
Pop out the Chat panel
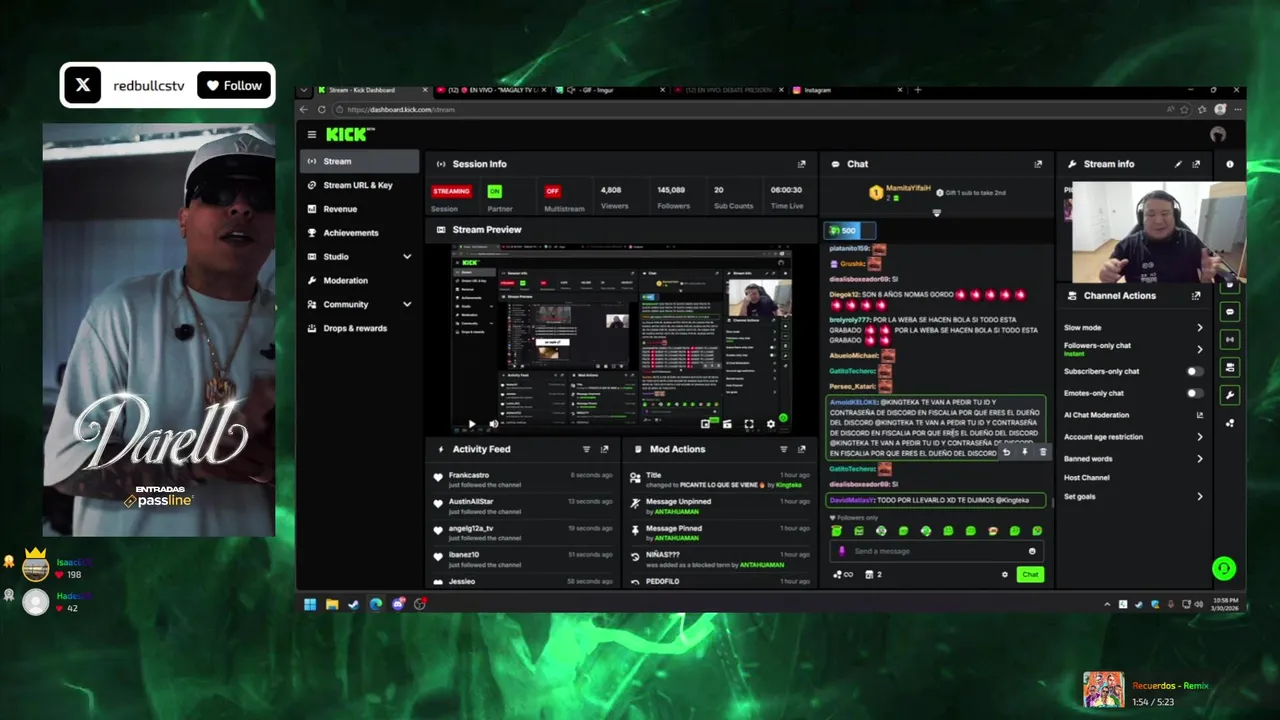coord(1038,164)
